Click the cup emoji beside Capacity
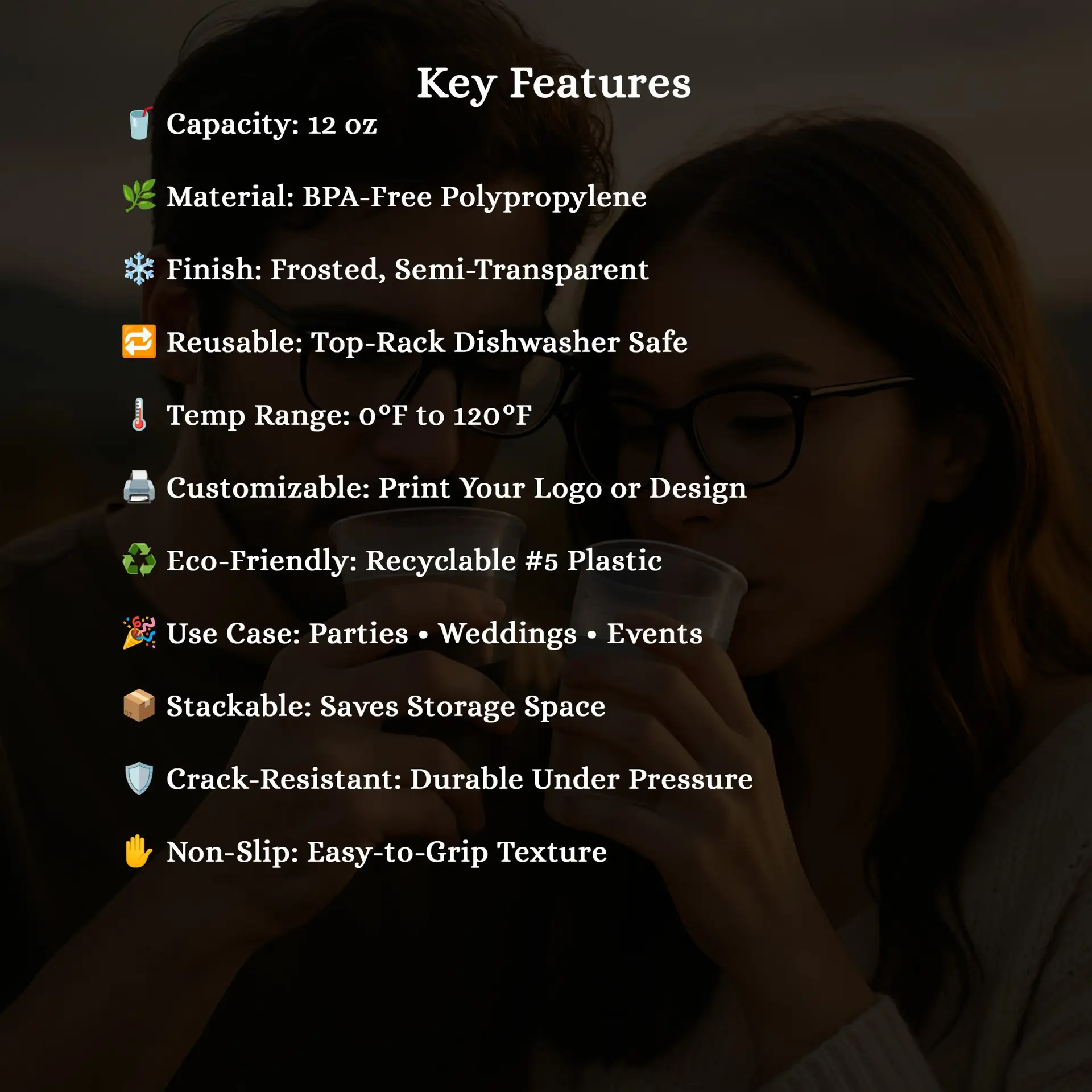1092x1092 pixels. point(139,123)
